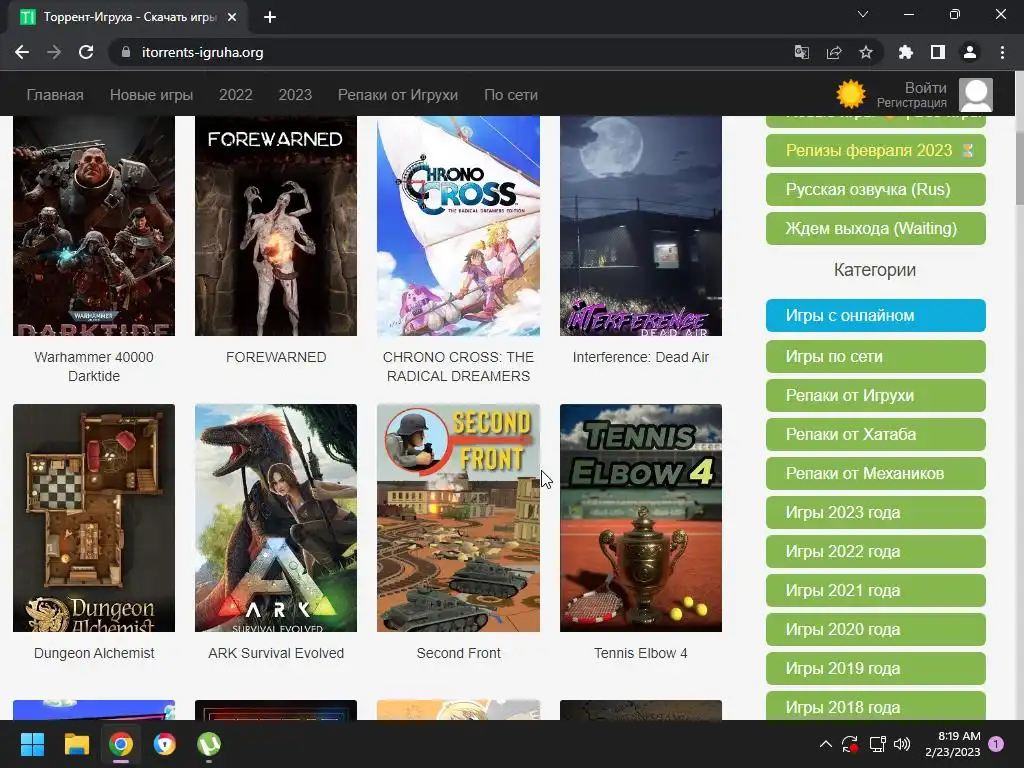This screenshot has height=768, width=1024.
Task: Open the ARK Survival Evolved cover
Action: point(276,518)
